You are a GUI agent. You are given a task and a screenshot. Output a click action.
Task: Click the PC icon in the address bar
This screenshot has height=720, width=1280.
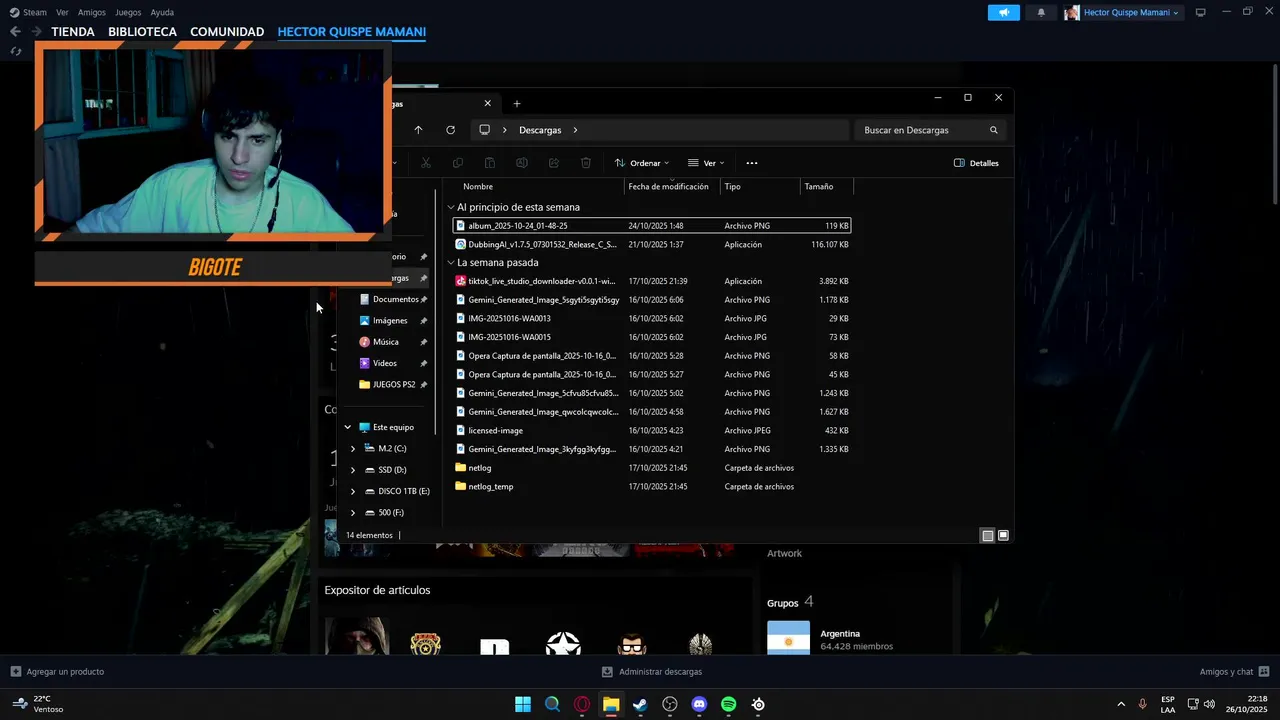pos(485,130)
